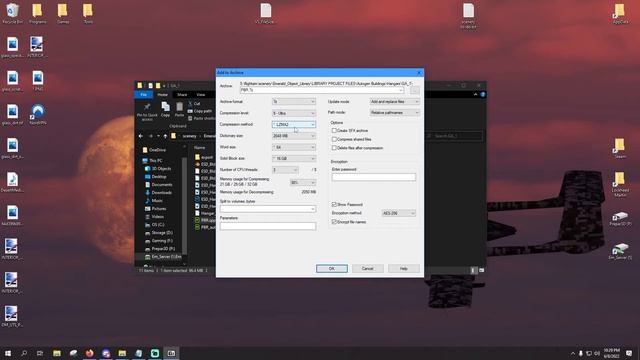Screen dimensions: 640x360
Task: Open Steam folder on desktop
Action: tap(620, 148)
